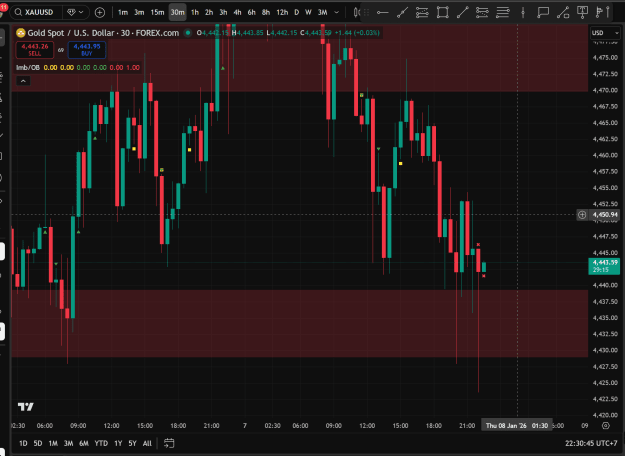Screen dimensions: 625x456
Task: Click the red SELL 4,443.26 button
Action: (x=35, y=50)
